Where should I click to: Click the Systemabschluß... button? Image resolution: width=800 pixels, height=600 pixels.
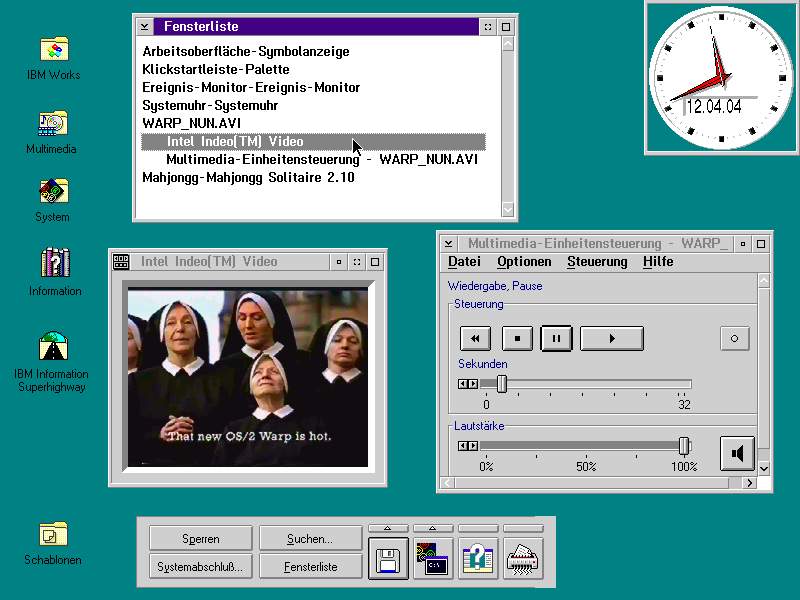tap(201, 566)
